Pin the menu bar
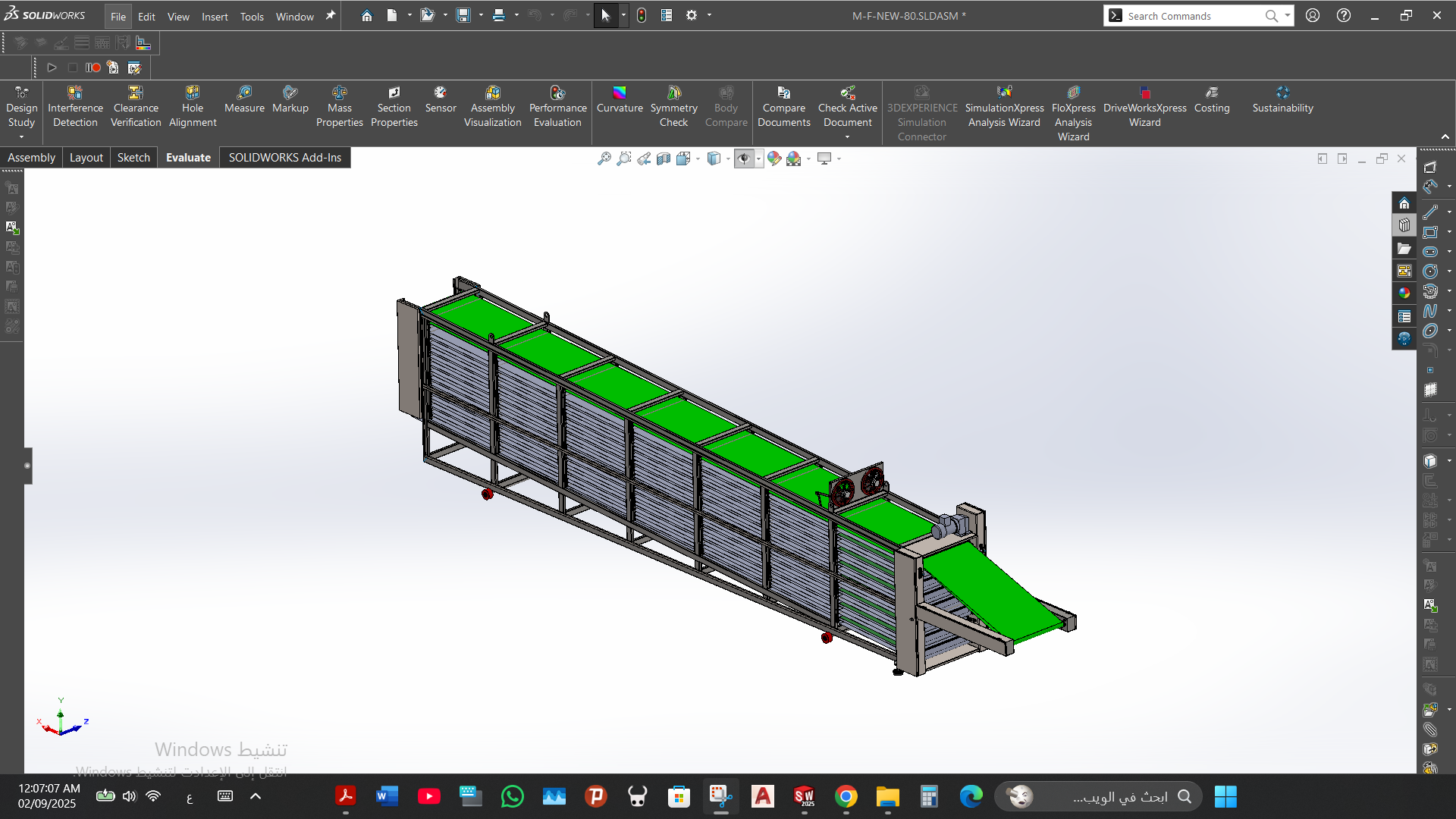Screen dimensions: 1456x819 pyautogui.click(x=330, y=15)
